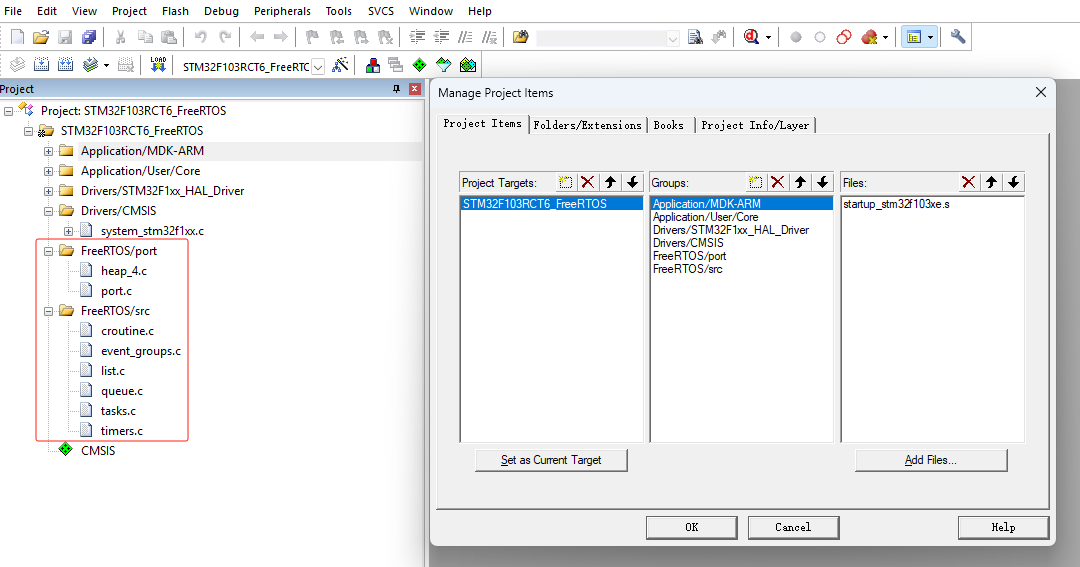Select FreeRTOS/src in Groups list
Image resolution: width=1080 pixels, height=567 pixels.
(x=687, y=269)
